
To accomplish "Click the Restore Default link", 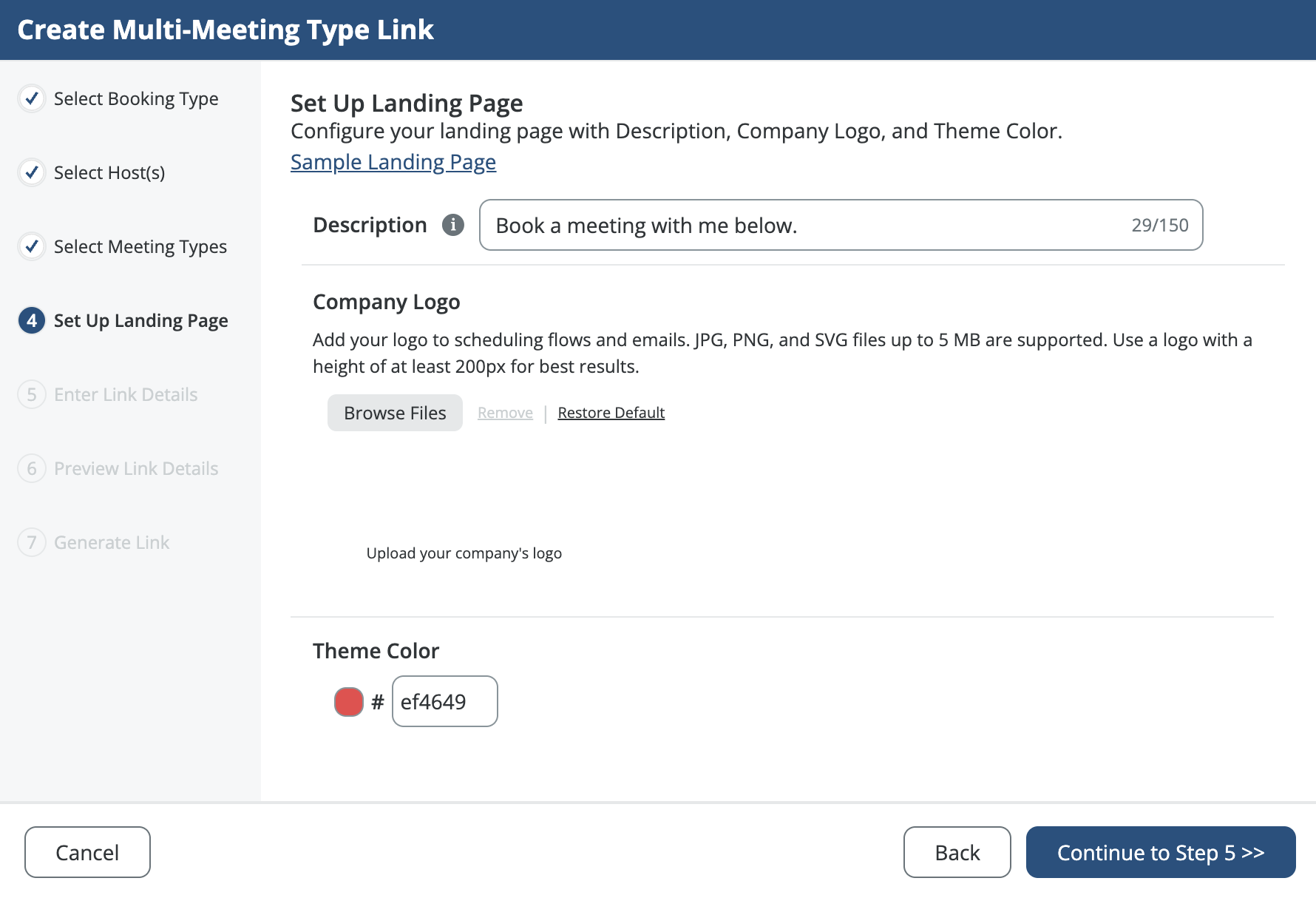I will point(611,413).
